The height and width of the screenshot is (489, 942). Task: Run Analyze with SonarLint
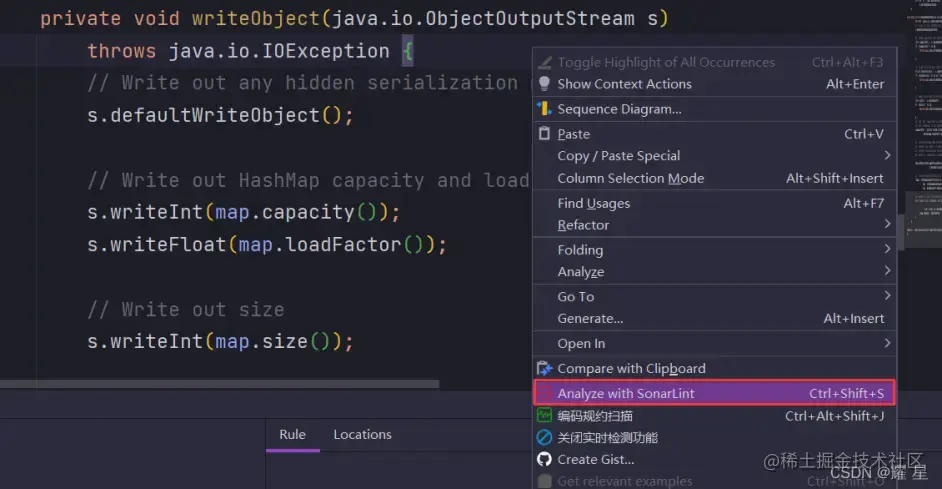714,393
